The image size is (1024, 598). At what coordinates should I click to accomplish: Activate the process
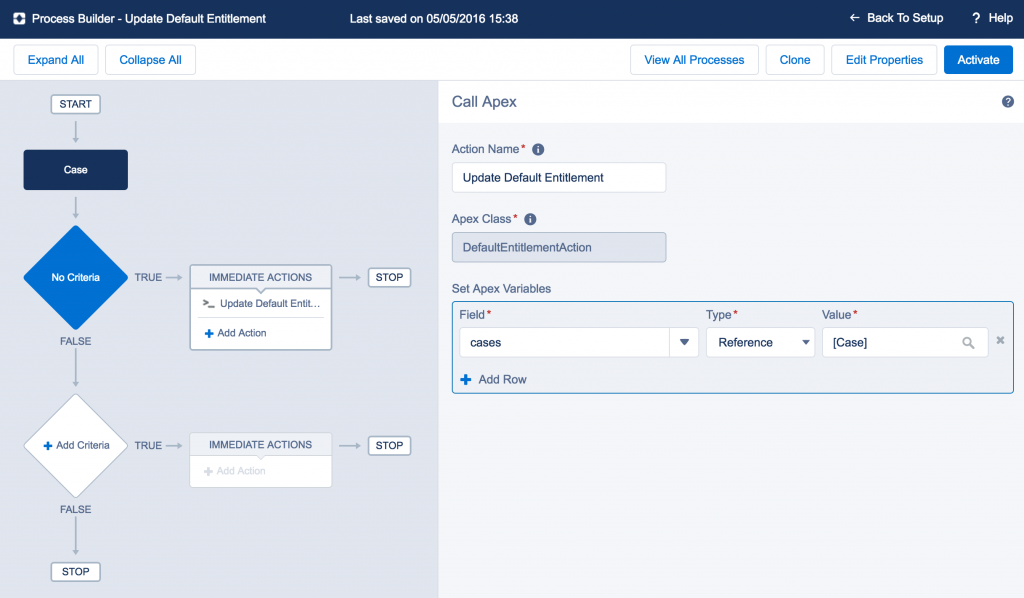coord(978,60)
